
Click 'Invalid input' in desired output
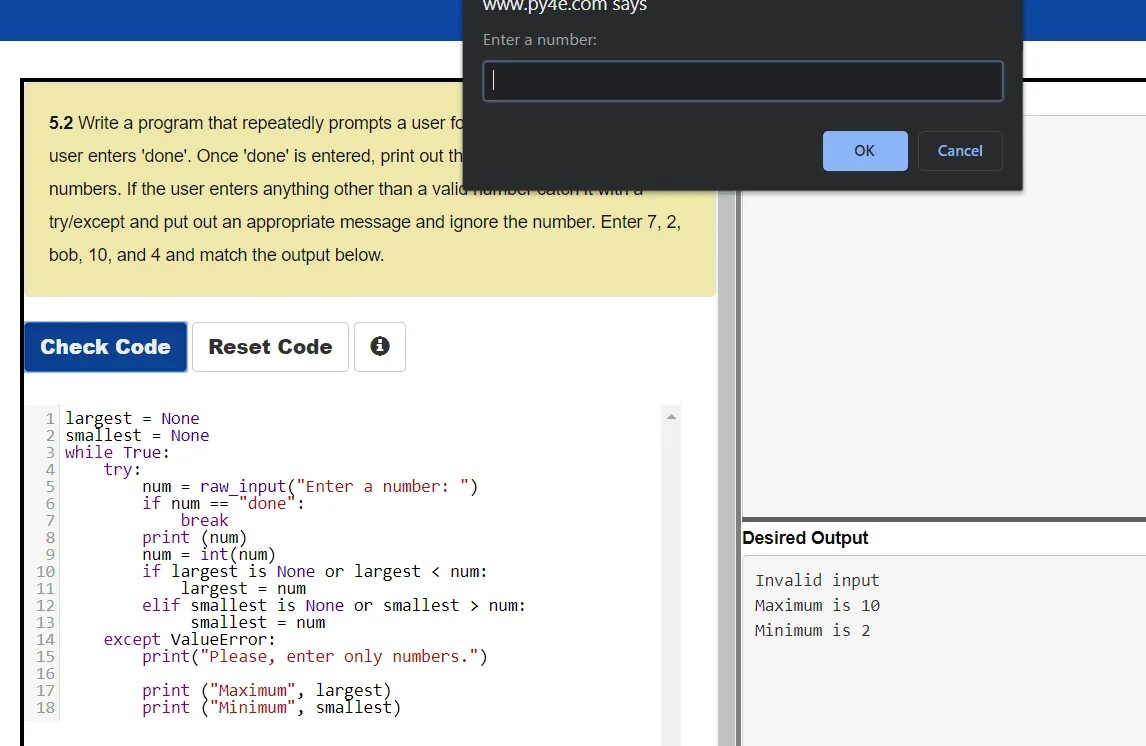click(x=817, y=580)
